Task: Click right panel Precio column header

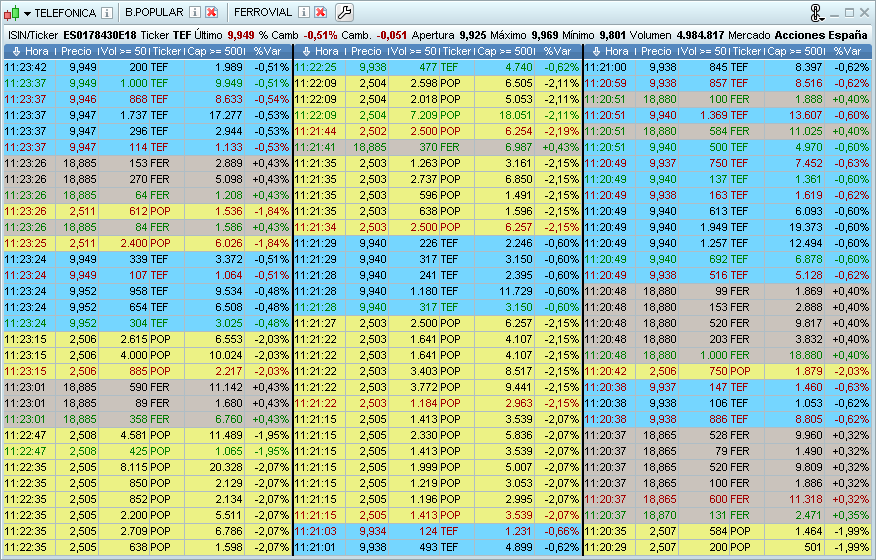Action: (656, 51)
